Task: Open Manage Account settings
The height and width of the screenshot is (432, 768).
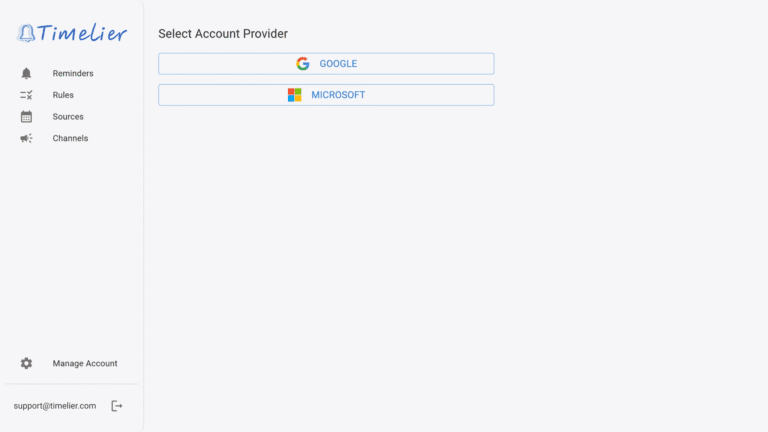Action: [85, 364]
